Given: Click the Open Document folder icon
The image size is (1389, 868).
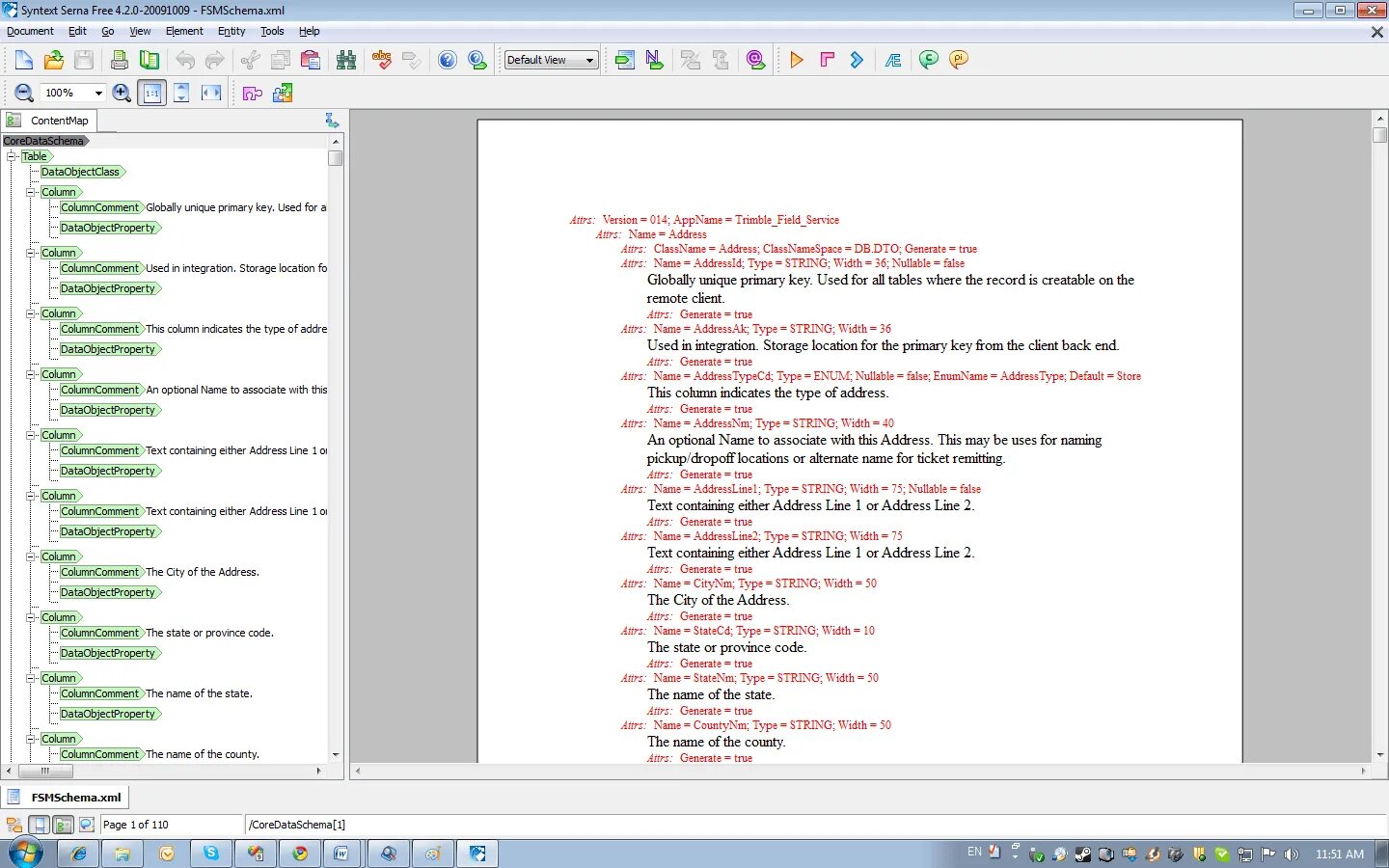Looking at the screenshot, I should (x=54, y=60).
